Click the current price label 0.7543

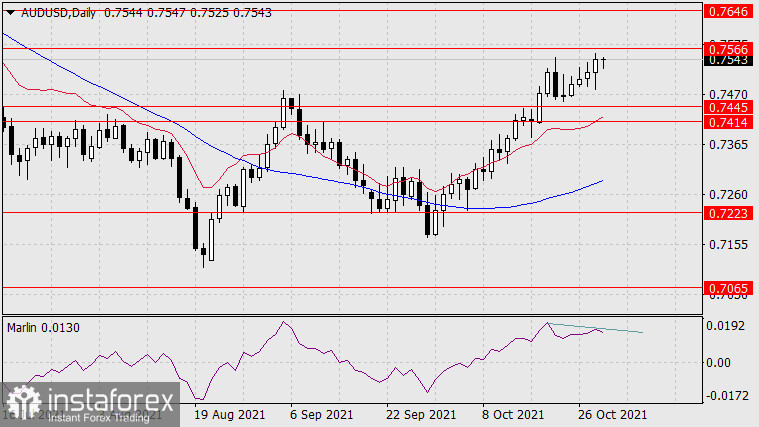[x=729, y=60]
